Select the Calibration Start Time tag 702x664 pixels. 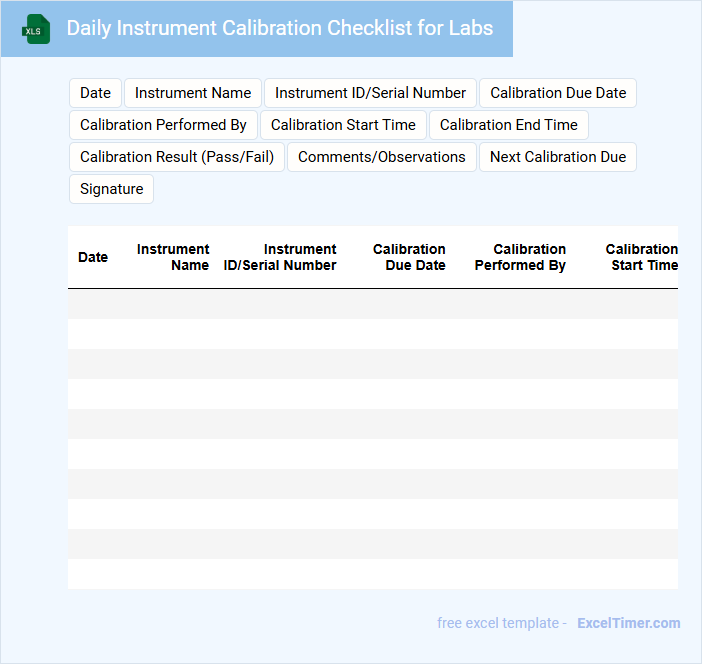pyautogui.click(x=343, y=125)
